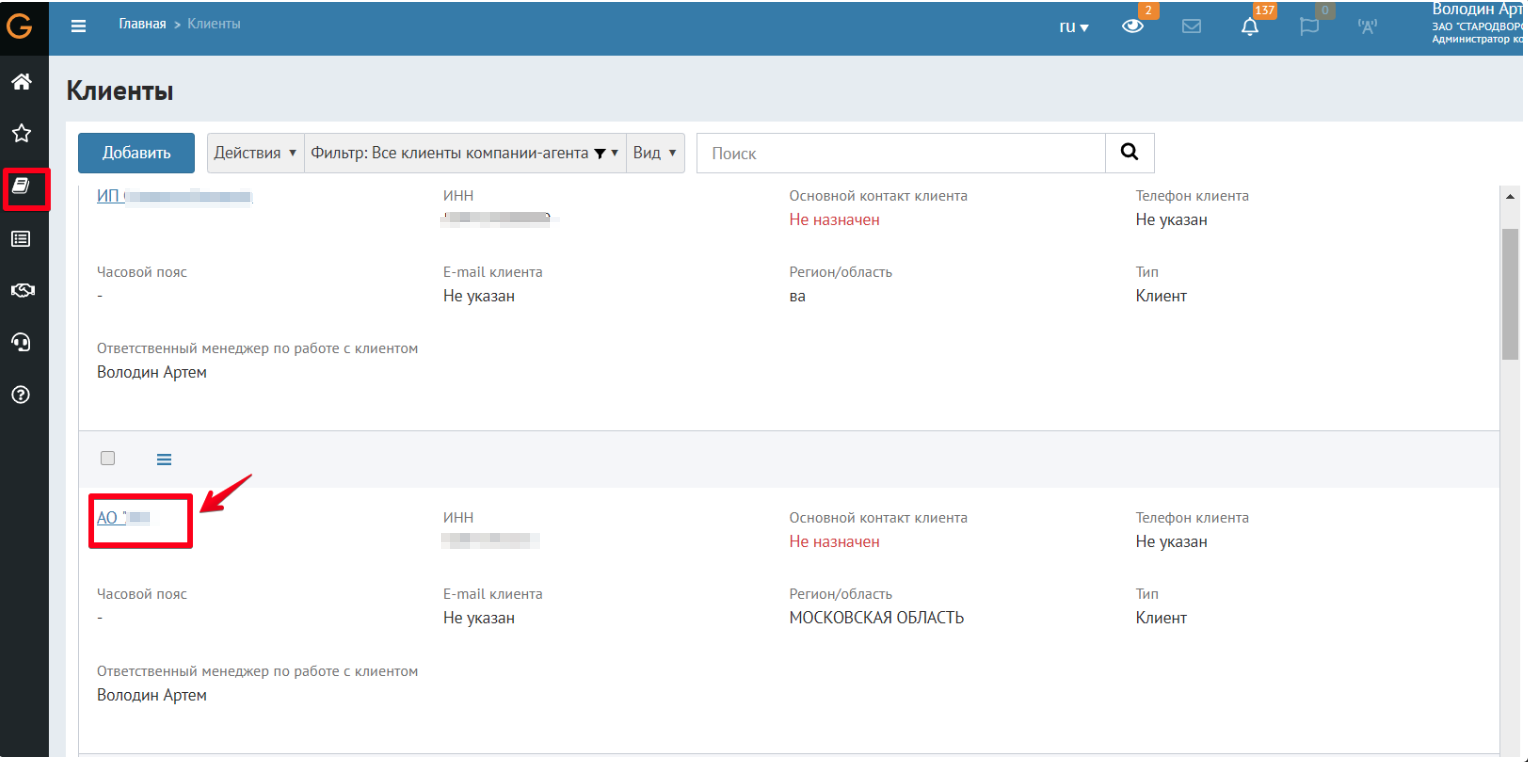The width and height of the screenshot is (1528, 762).
Task: Click the eye icon with badge 2
Action: tap(1132, 27)
